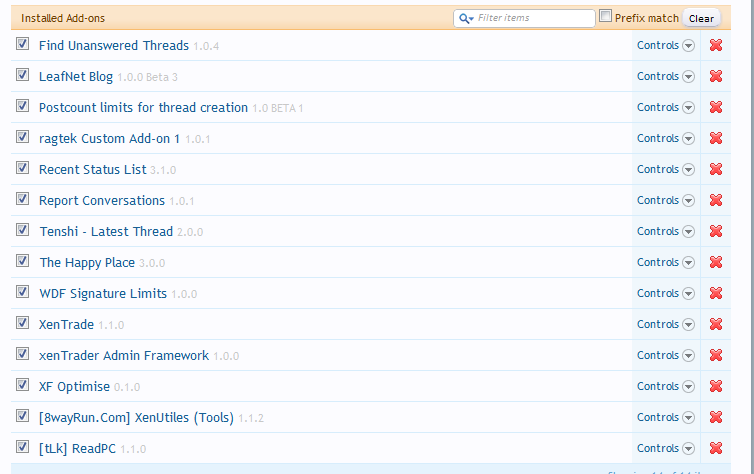Toggle xenTrader Admin Framework checkbox
Screen dimensions: 754x474
tap(22, 354)
